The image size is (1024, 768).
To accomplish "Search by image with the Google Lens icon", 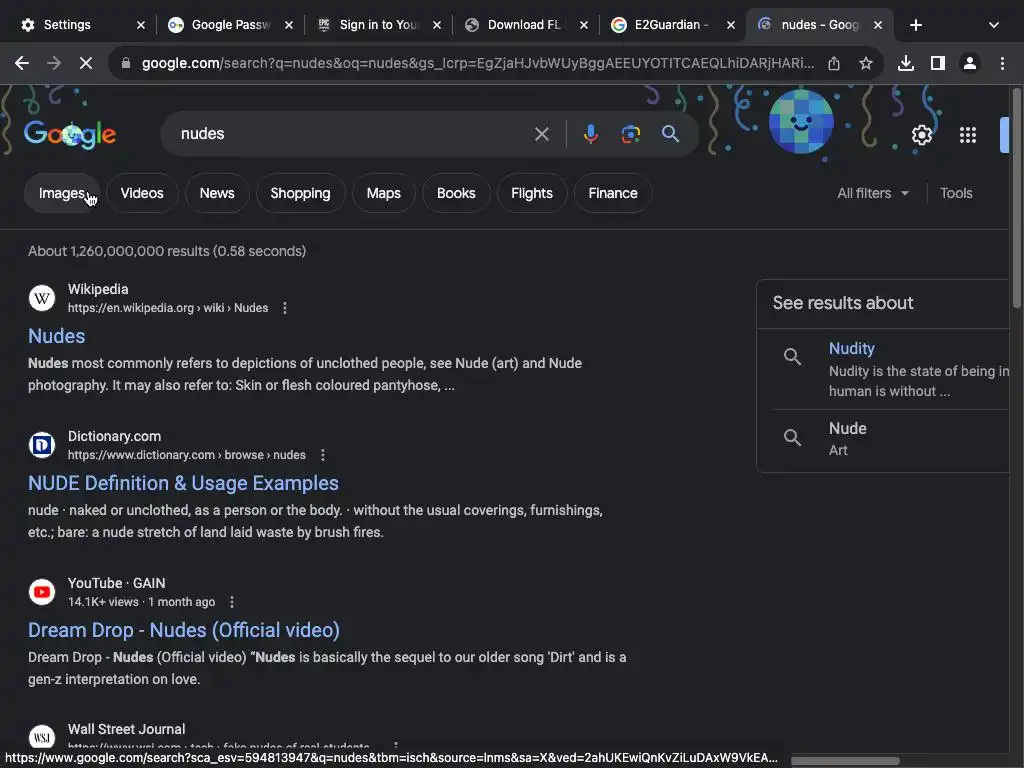I will tap(630, 134).
